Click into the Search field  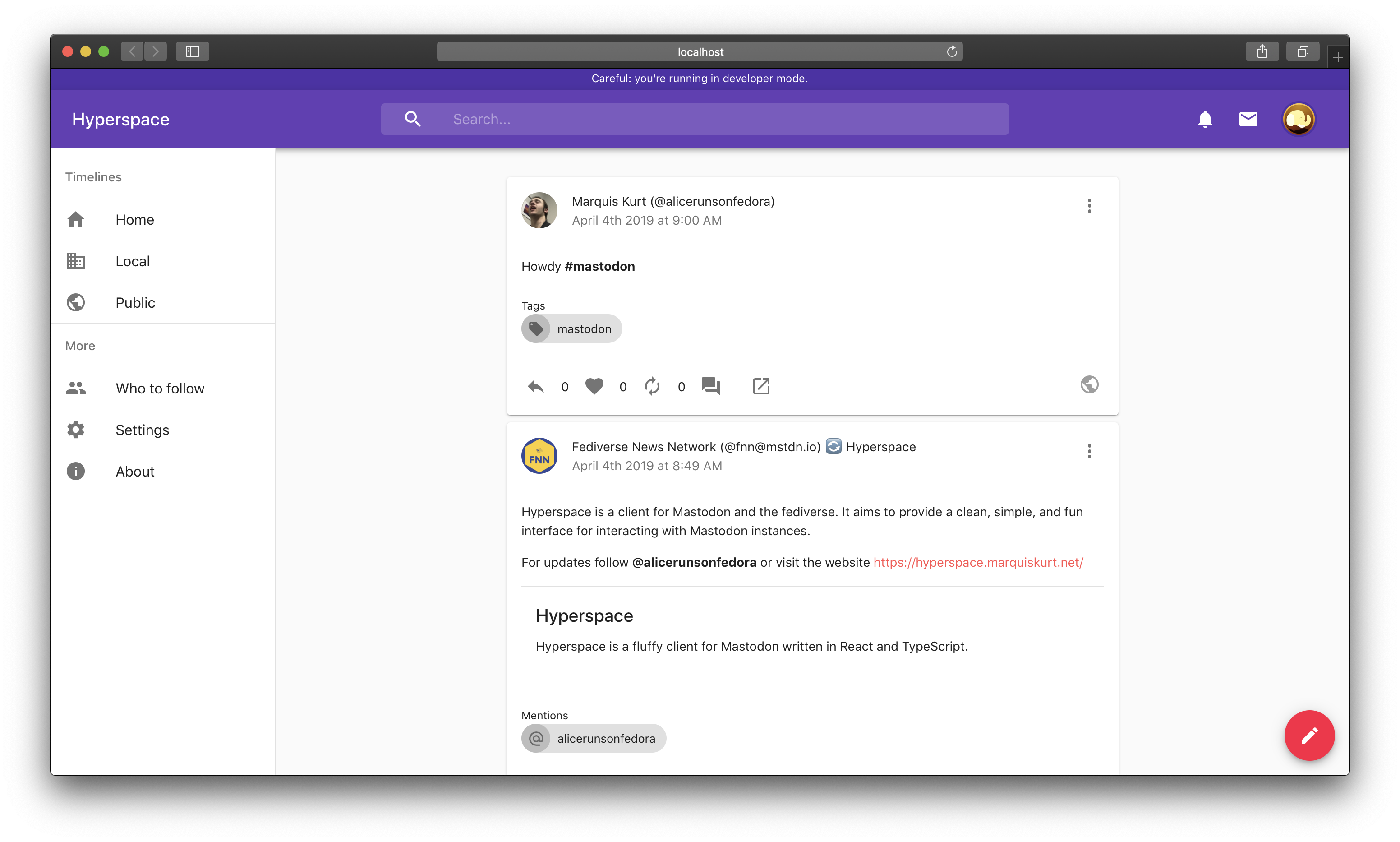coord(726,119)
